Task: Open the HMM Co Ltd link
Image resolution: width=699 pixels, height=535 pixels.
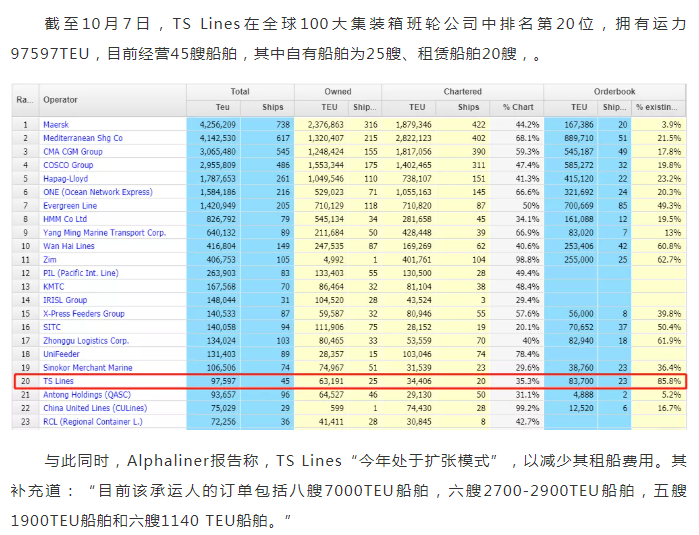Action: (65, 219)
